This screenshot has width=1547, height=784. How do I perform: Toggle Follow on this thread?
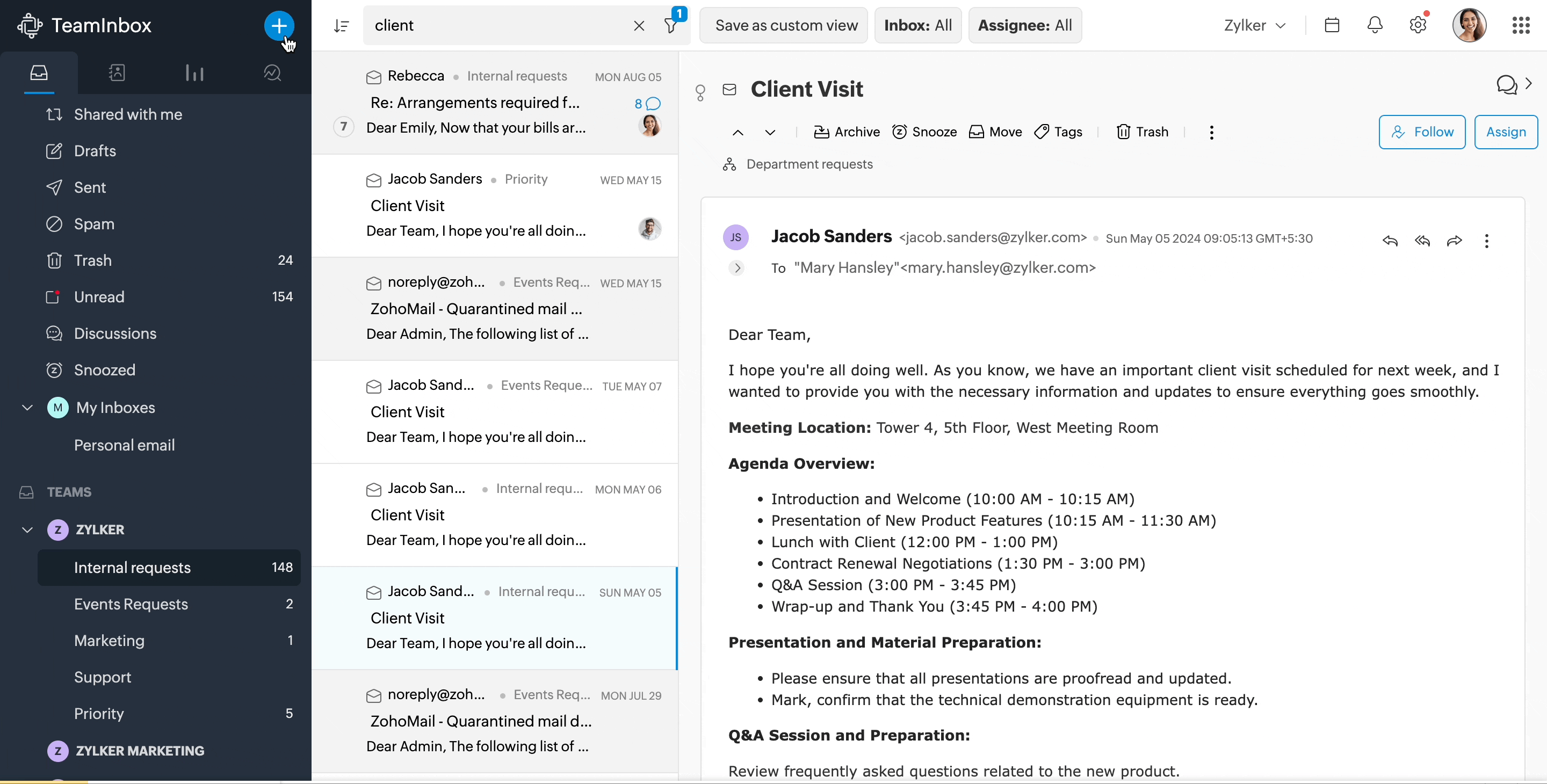tap(1421, 132)
